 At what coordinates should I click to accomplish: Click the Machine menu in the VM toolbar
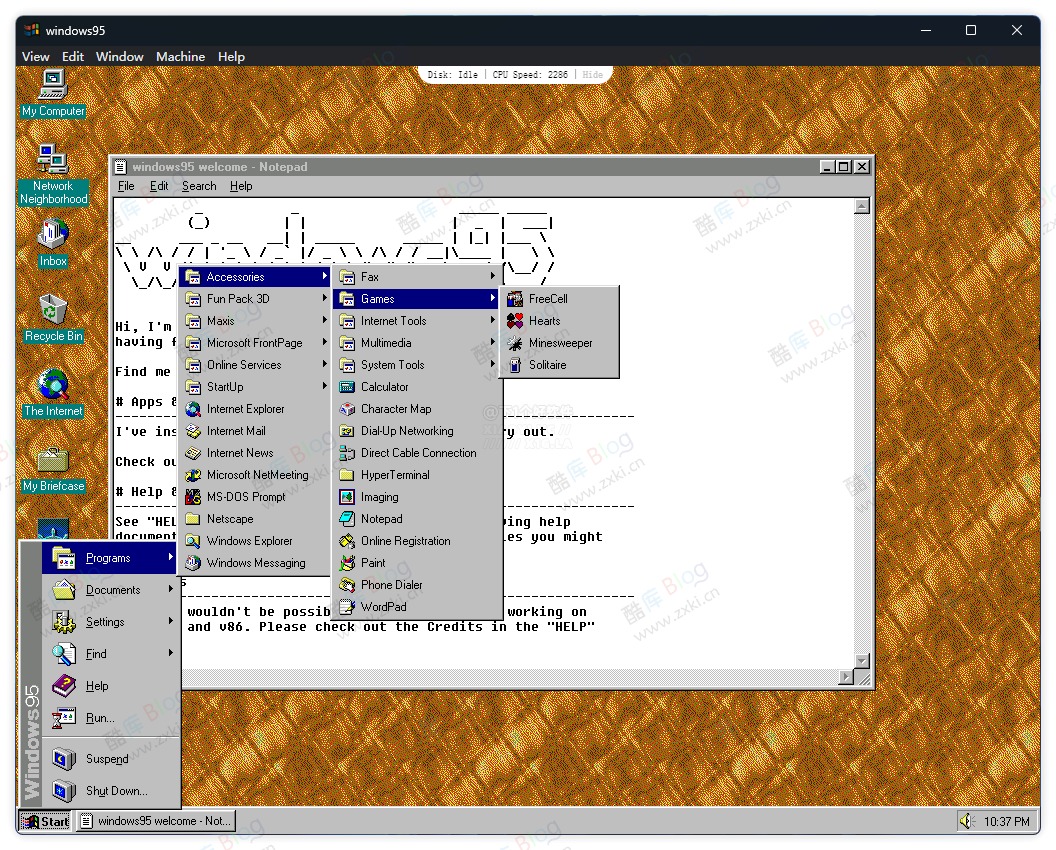pos(180,56)
